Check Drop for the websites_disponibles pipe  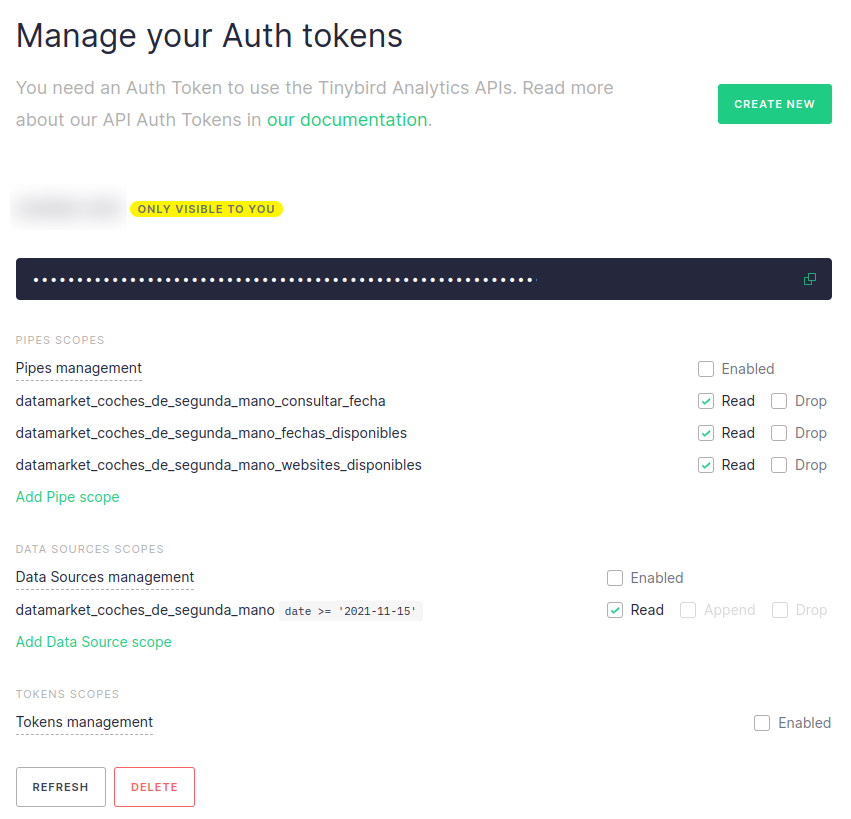click(x=779, y=465)
